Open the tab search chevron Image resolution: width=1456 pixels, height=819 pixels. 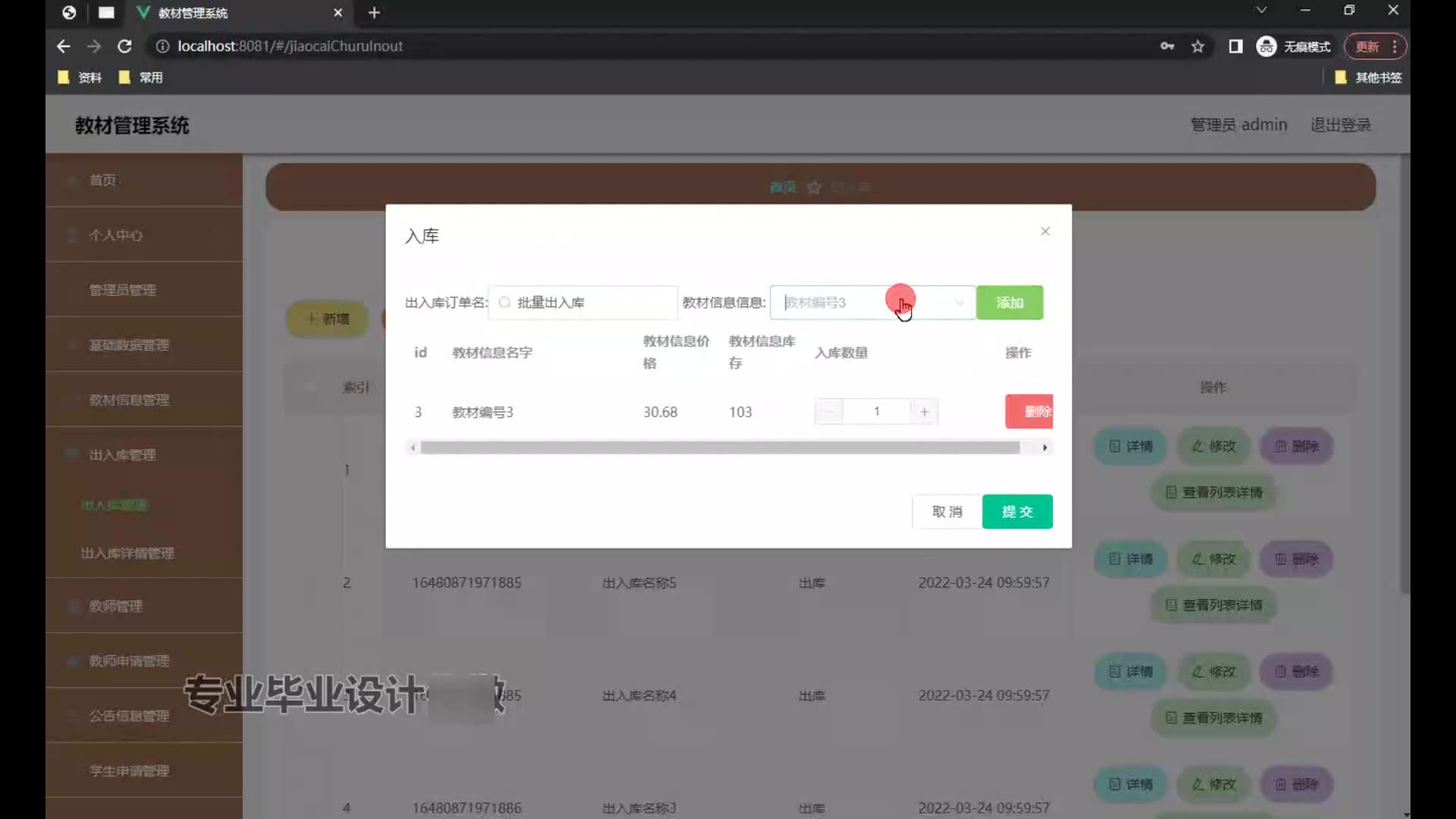point(1261,11)
